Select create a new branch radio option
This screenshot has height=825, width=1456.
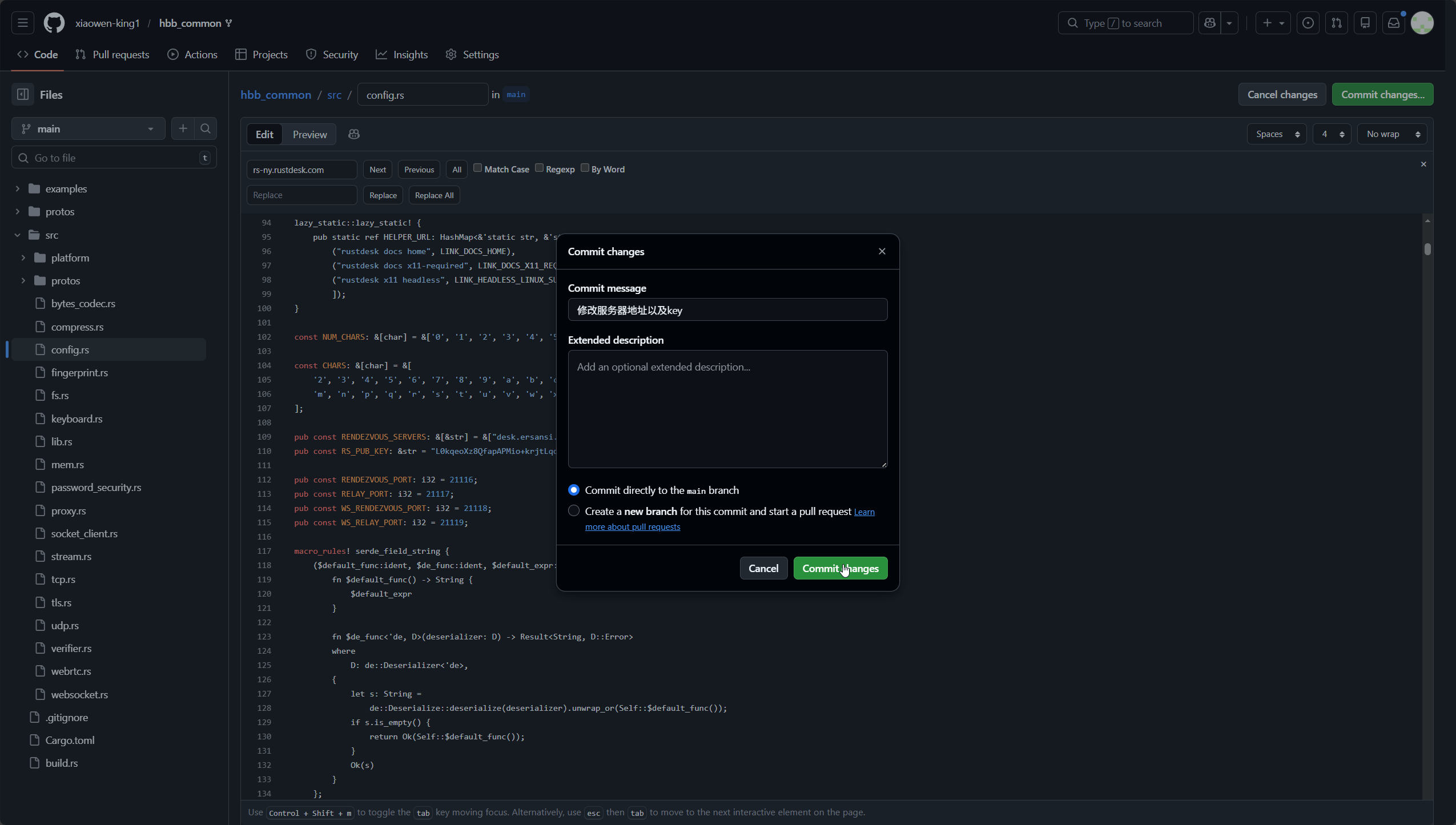(x=574, y=511)
